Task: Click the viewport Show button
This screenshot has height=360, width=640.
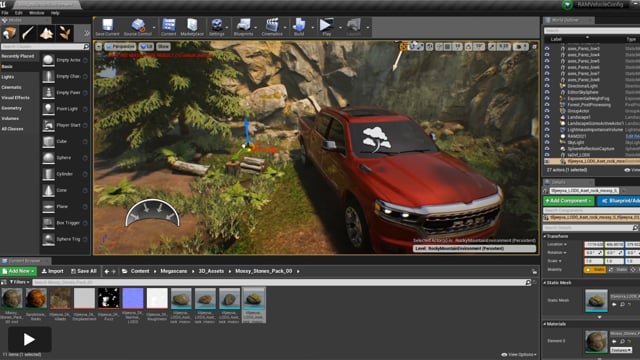Action: click(x=163, y=47)
